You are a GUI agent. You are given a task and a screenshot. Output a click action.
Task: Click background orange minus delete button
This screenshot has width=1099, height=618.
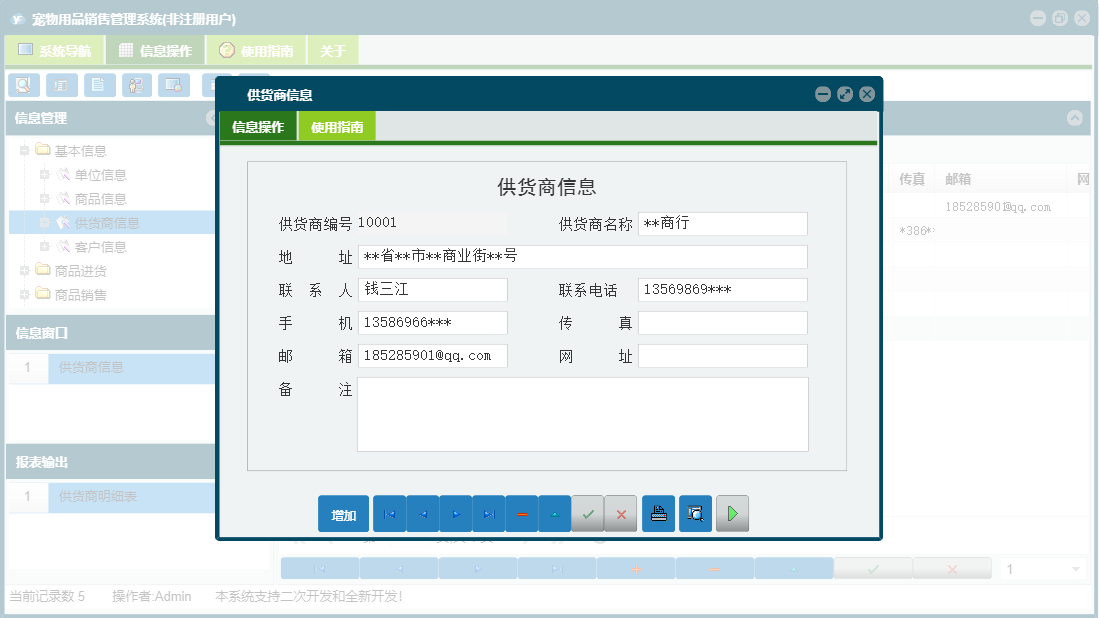[x=715, y=569]
